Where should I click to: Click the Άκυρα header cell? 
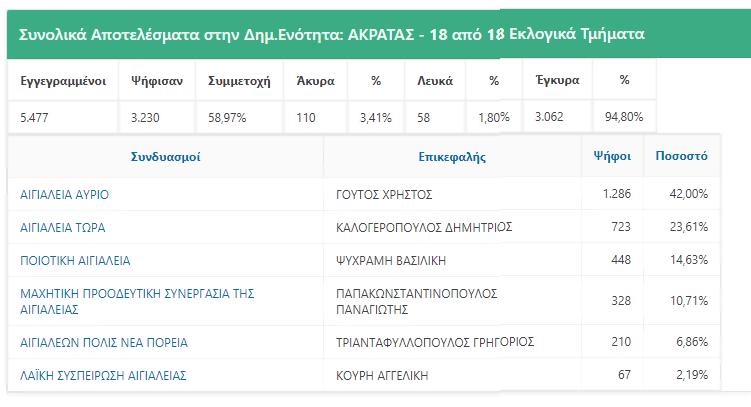[x=315, y=80]
